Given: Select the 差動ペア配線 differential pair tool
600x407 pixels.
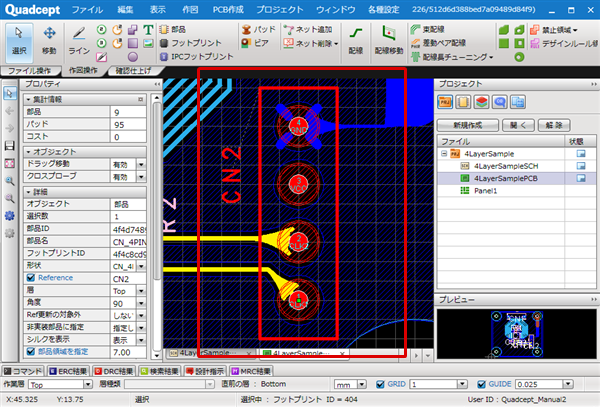Looking at the screenshot, I should pos(438,43).
